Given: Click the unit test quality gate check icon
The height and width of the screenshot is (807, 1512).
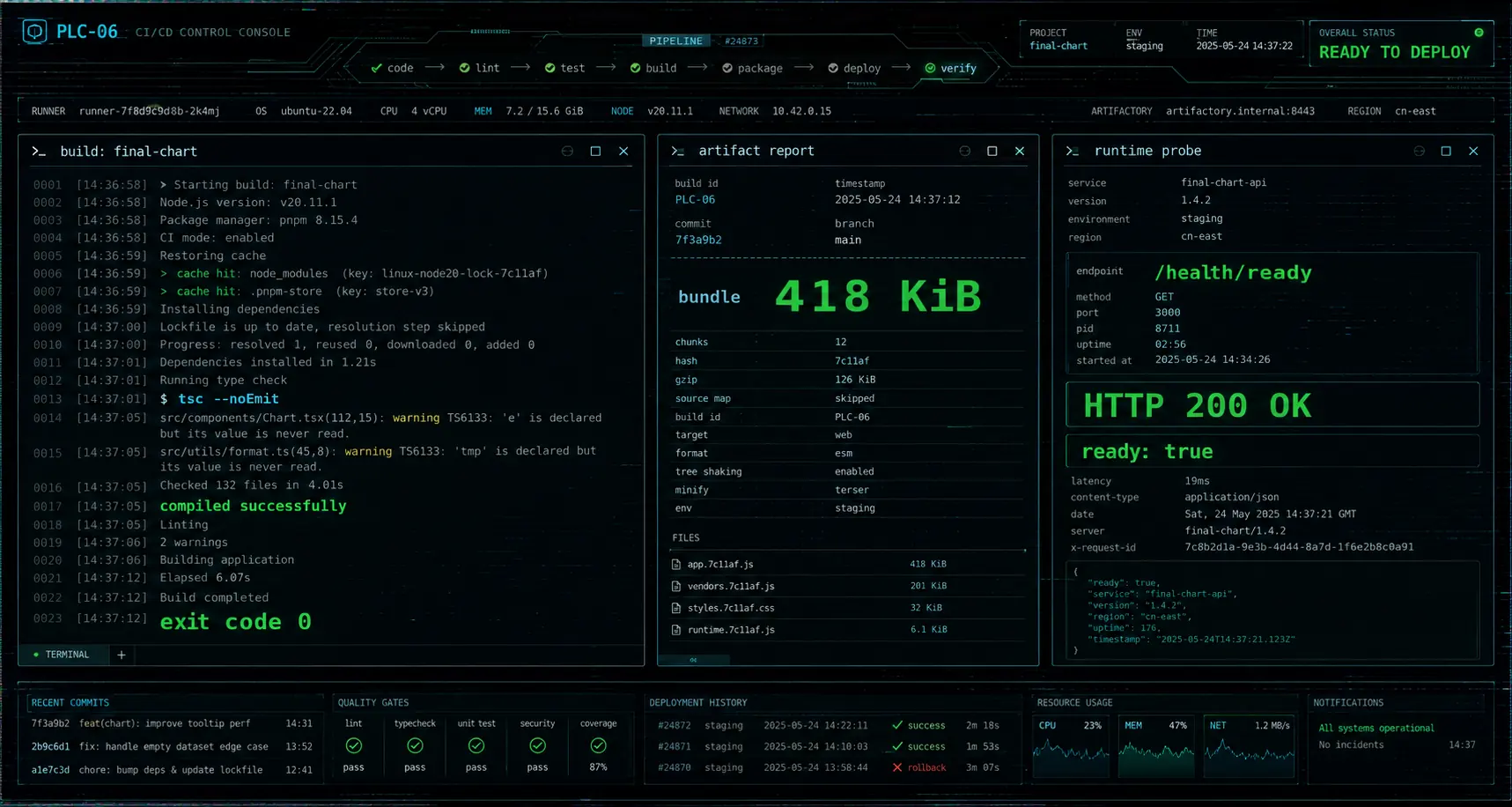Looking at the screenshot, I should click(476, 746).
